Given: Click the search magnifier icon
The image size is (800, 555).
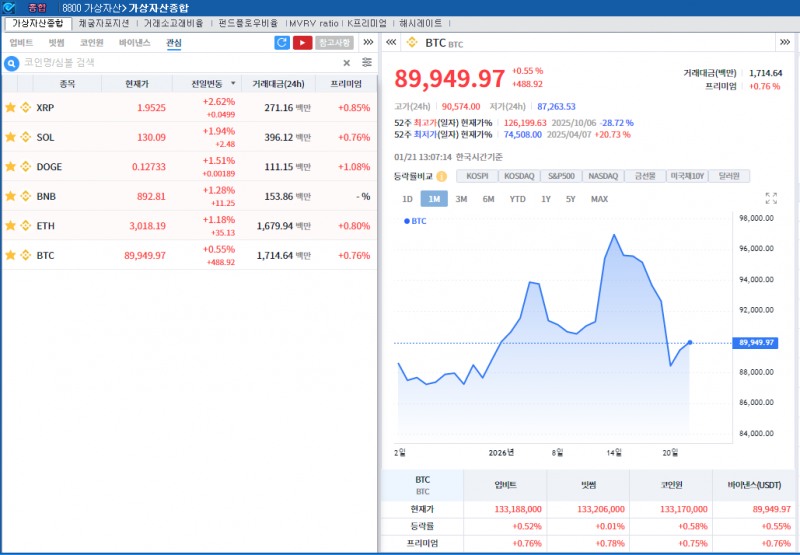Looking at the screenshot, I should pos(12,63).
